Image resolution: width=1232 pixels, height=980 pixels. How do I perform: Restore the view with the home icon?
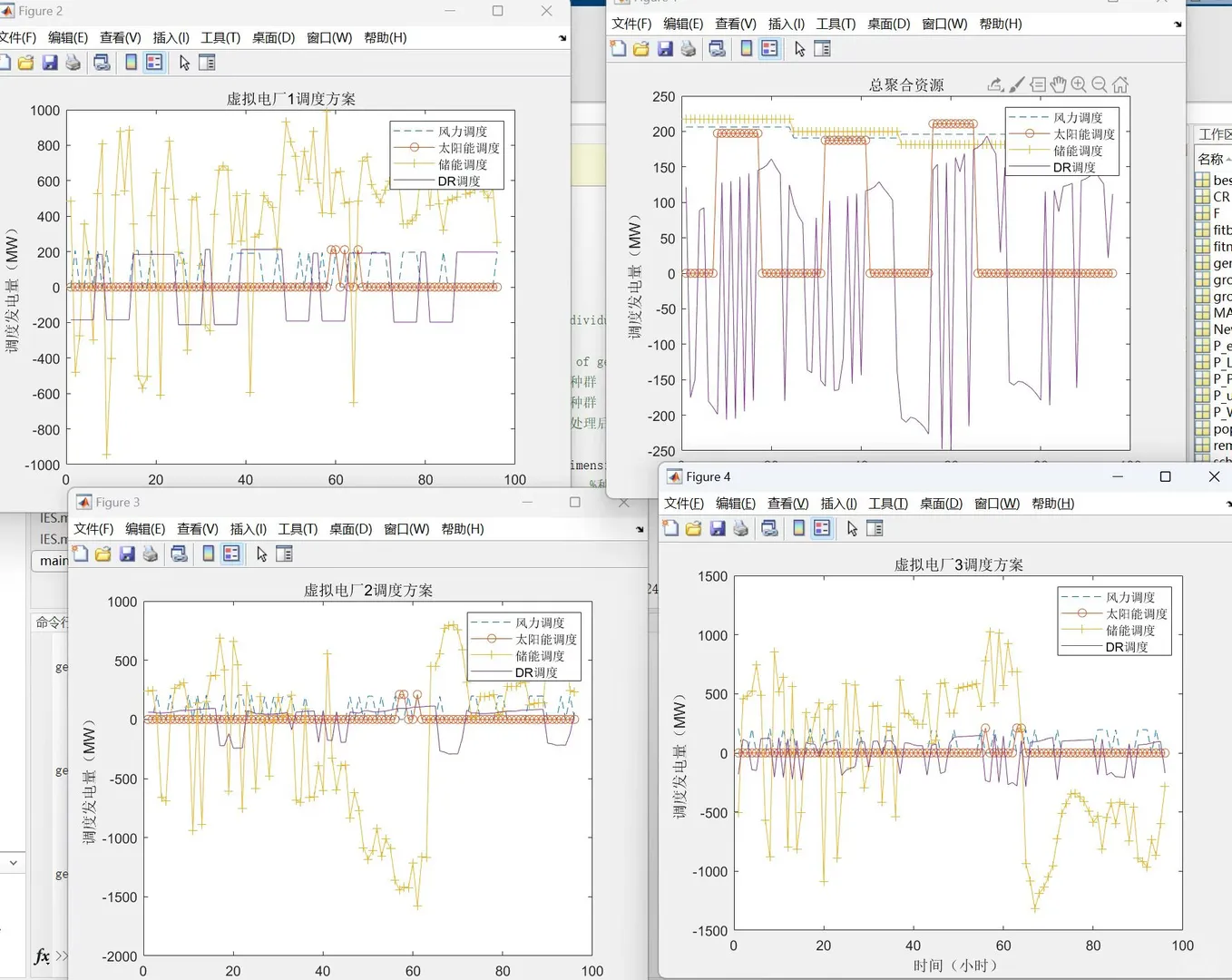click(x=1120, y=84)
